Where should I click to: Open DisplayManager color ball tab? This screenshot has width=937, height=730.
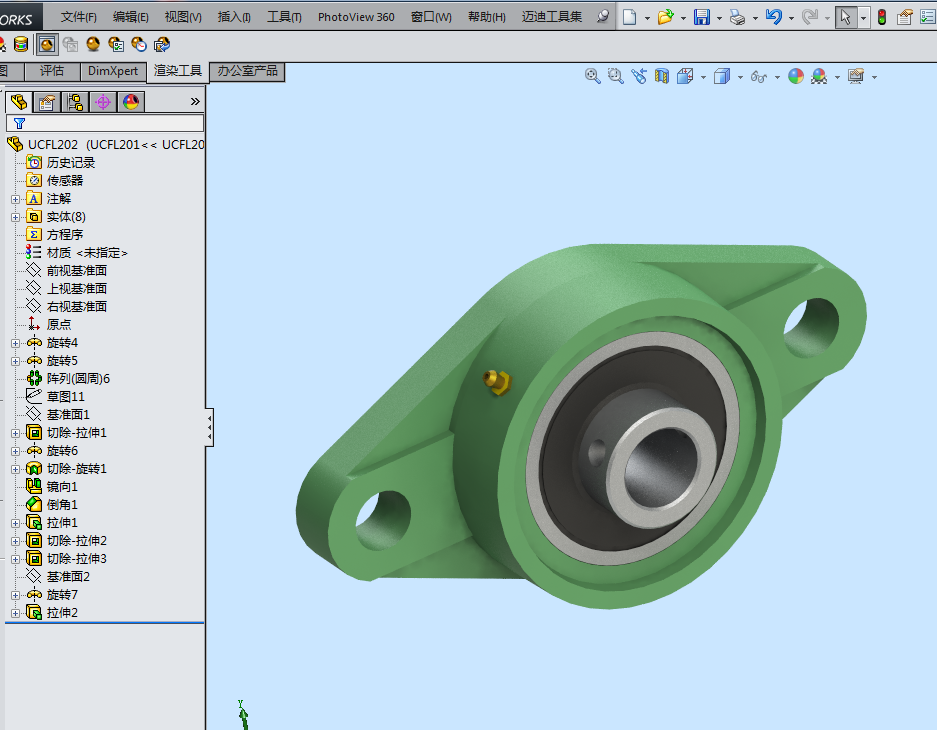(131, 103)
